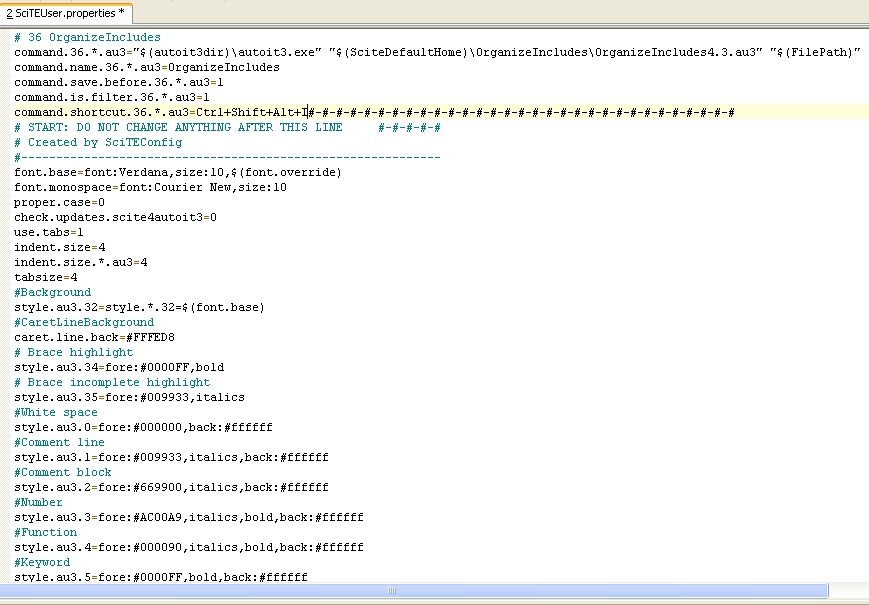Click the '# Brace incomplete highlight' comment
The height and width of the screenshot is (605, 869).
click(x=112, y=382)
